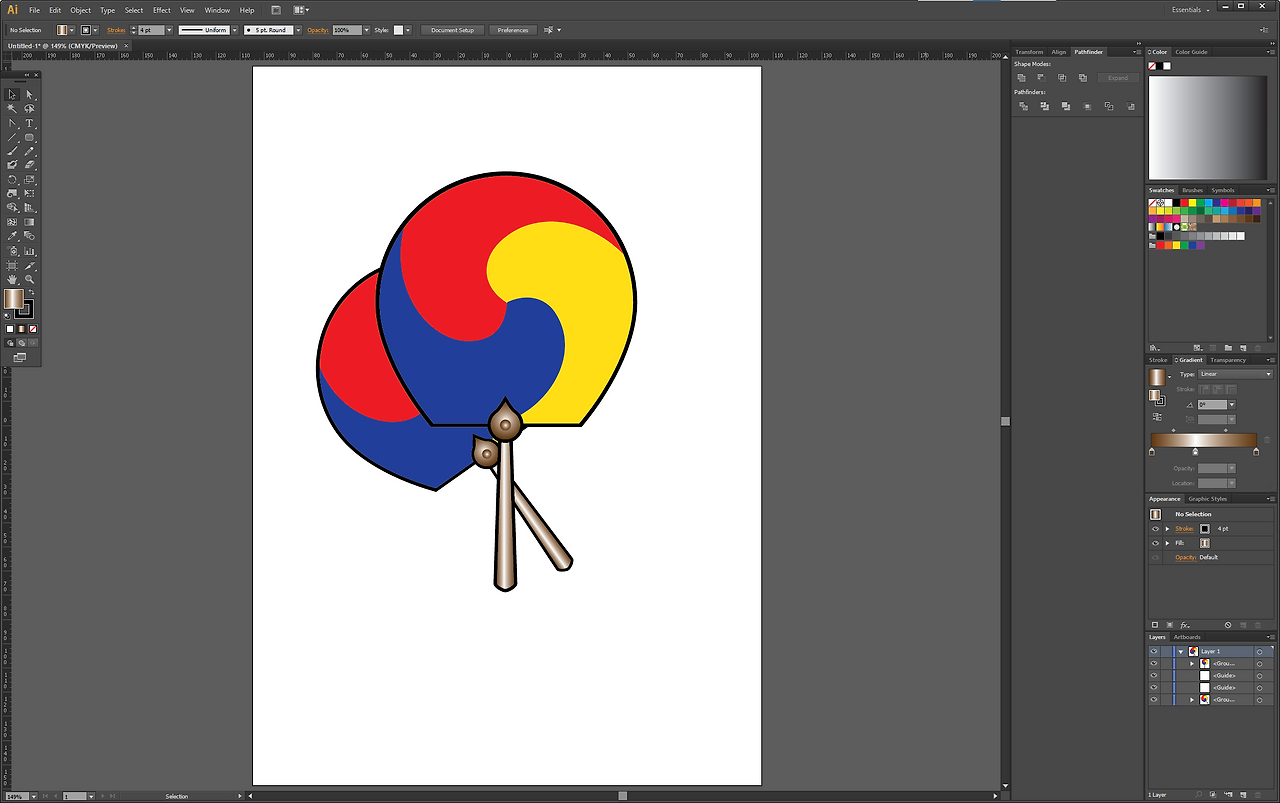Viewport: 1280px width, 803px height.
Task: Click the Preferences button
Action: [513, 30]
